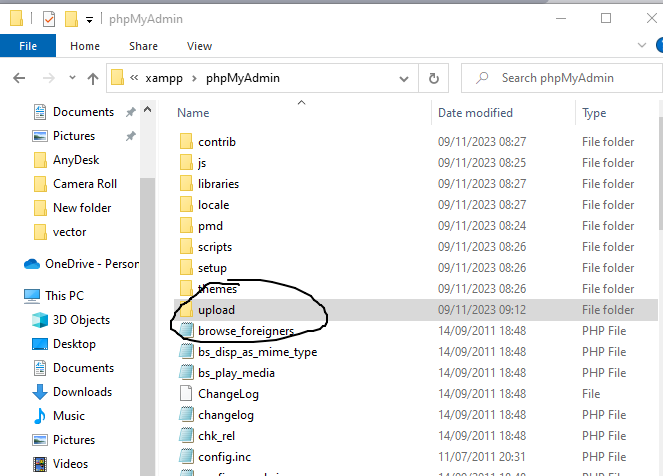The width and height of the screenshot is (663, 476).
Task: Select the pmd folder icon
Action: coord(186,226)
